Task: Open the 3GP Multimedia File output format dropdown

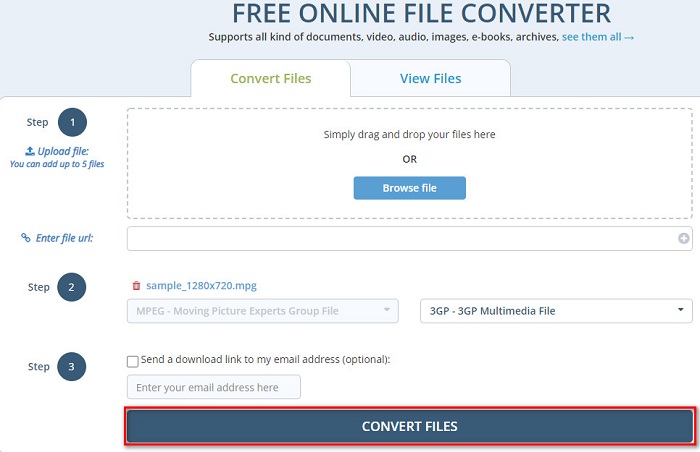Action: tap(556, 311)
